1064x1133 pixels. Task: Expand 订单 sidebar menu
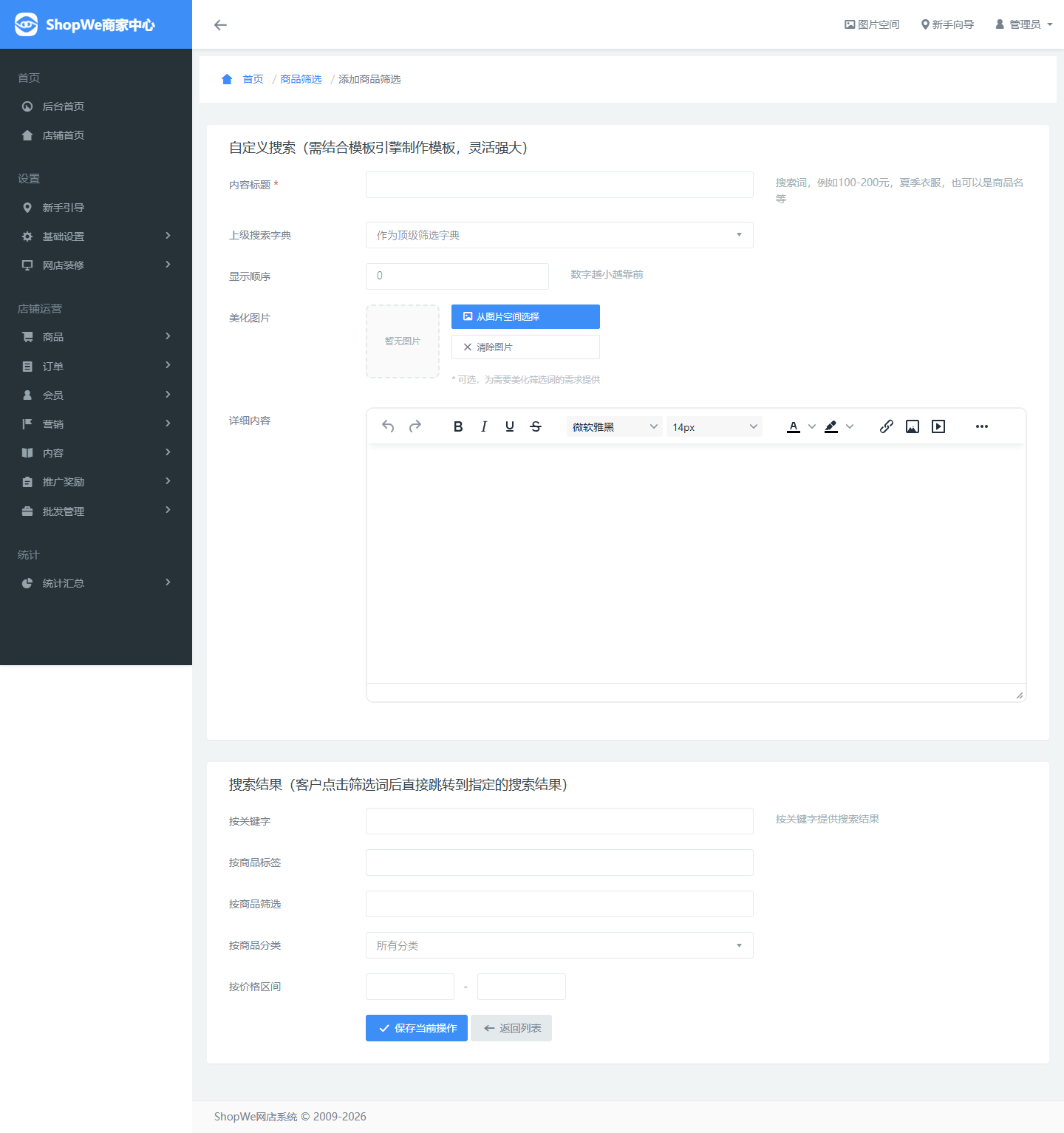coord(96,367)
